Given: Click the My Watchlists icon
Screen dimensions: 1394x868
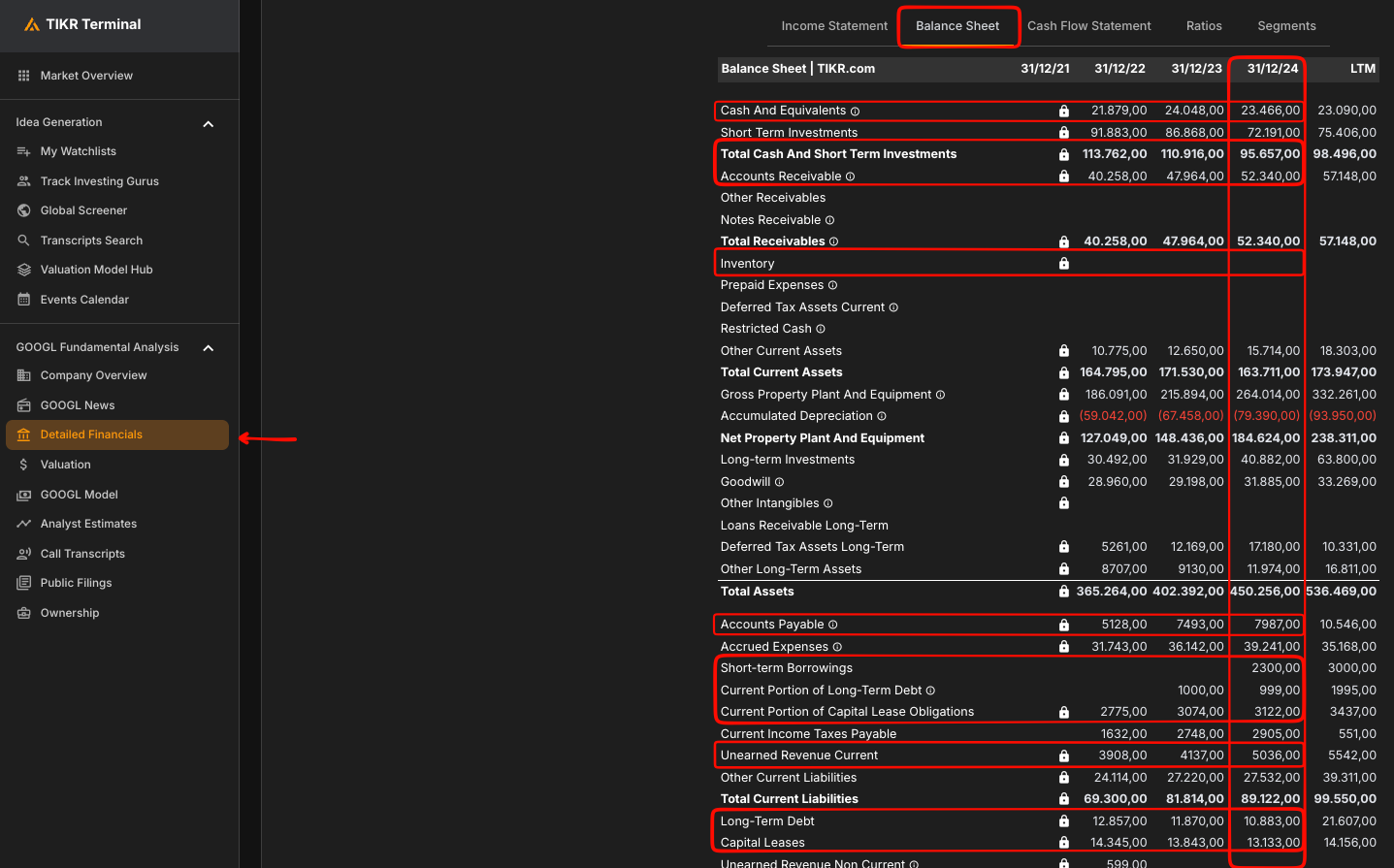Looking at the screenshot, I should [24, 151].
